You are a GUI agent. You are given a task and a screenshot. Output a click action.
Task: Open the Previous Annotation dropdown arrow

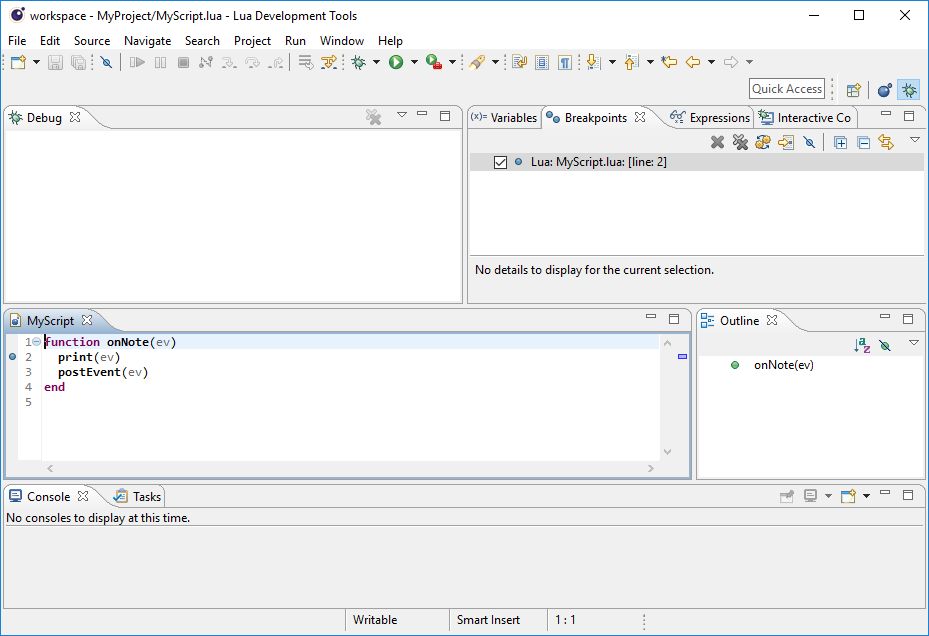point(650,62)
